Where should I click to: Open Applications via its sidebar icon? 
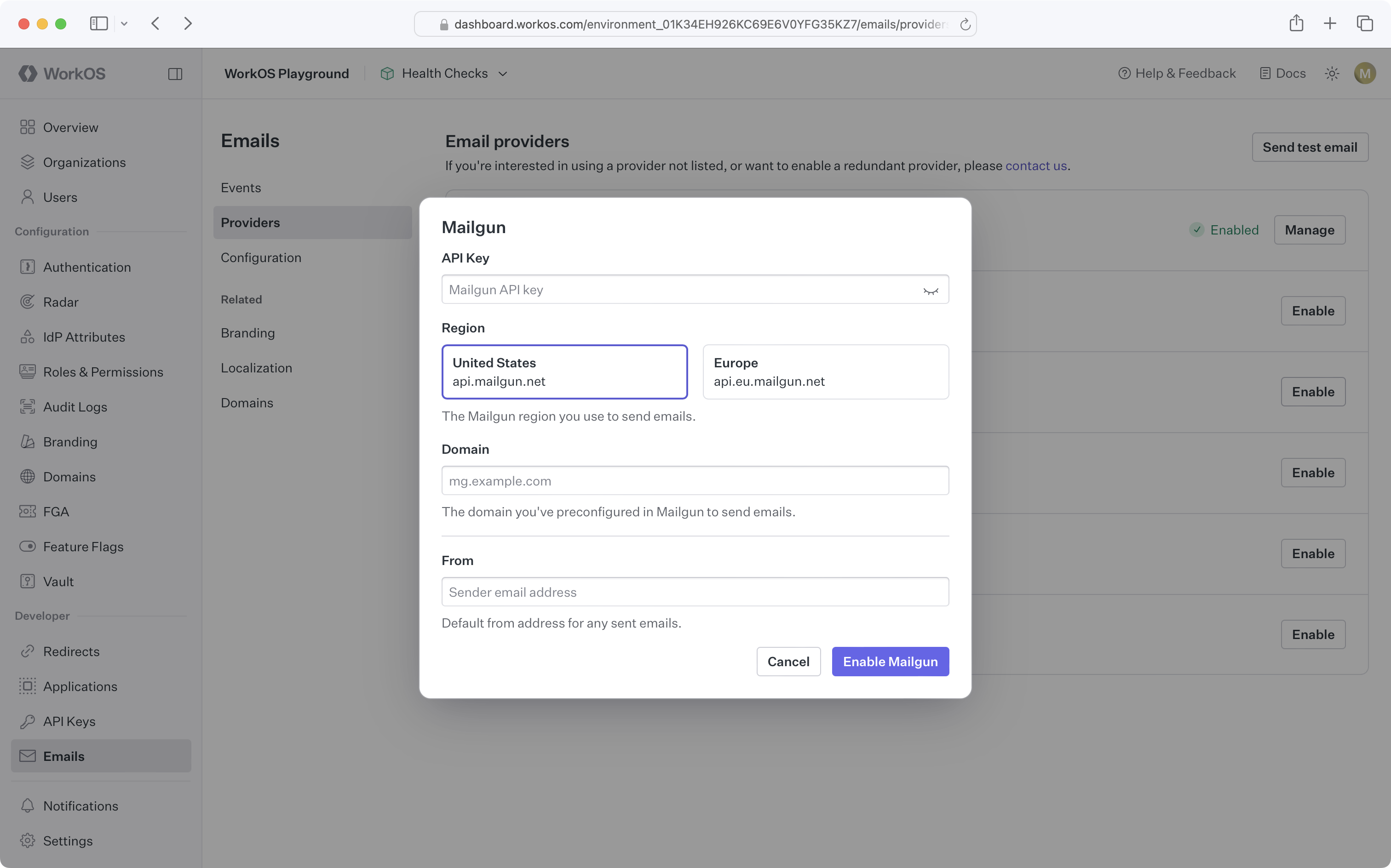[x=28, y=686]
